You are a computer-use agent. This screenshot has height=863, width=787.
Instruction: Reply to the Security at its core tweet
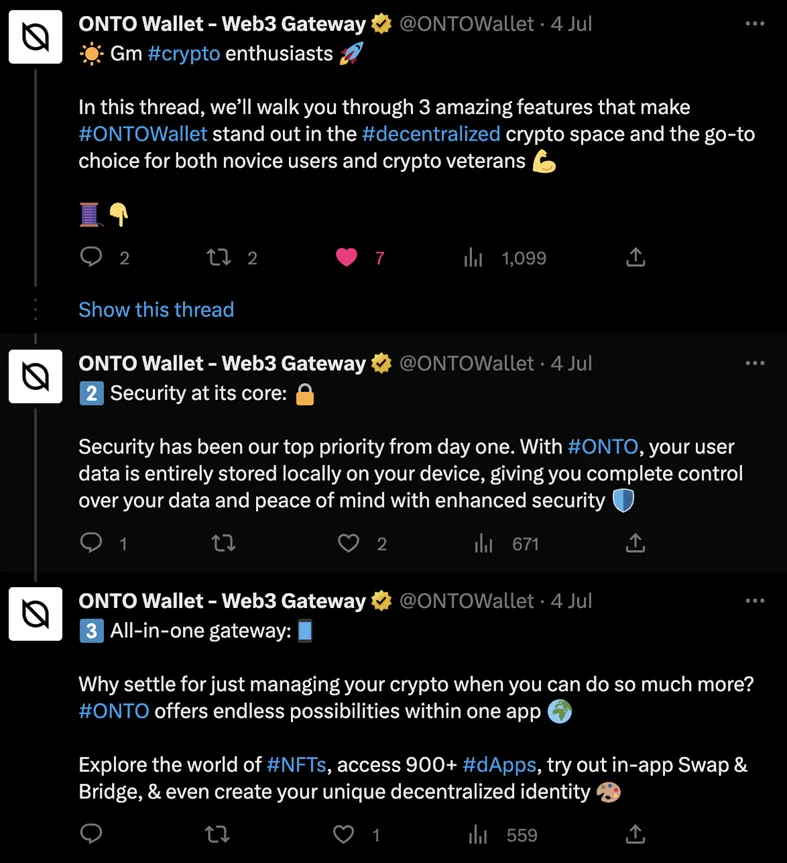92,544
